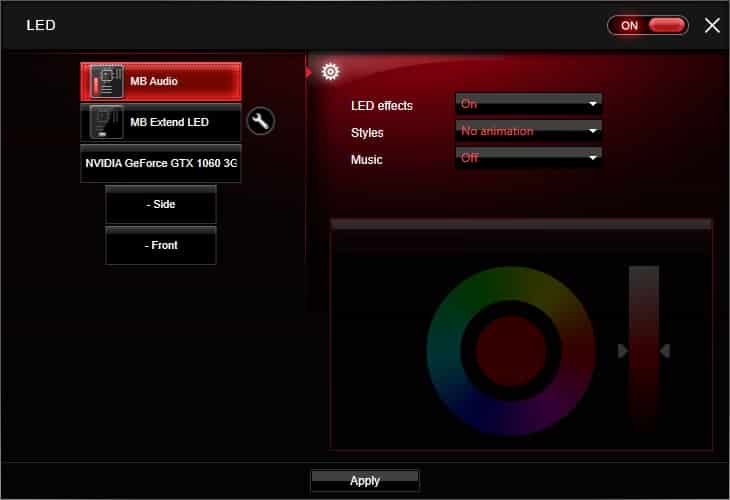This screenshot has width=730, height=500.
Task: Click the gear settings icon
Action: (330, 72)
